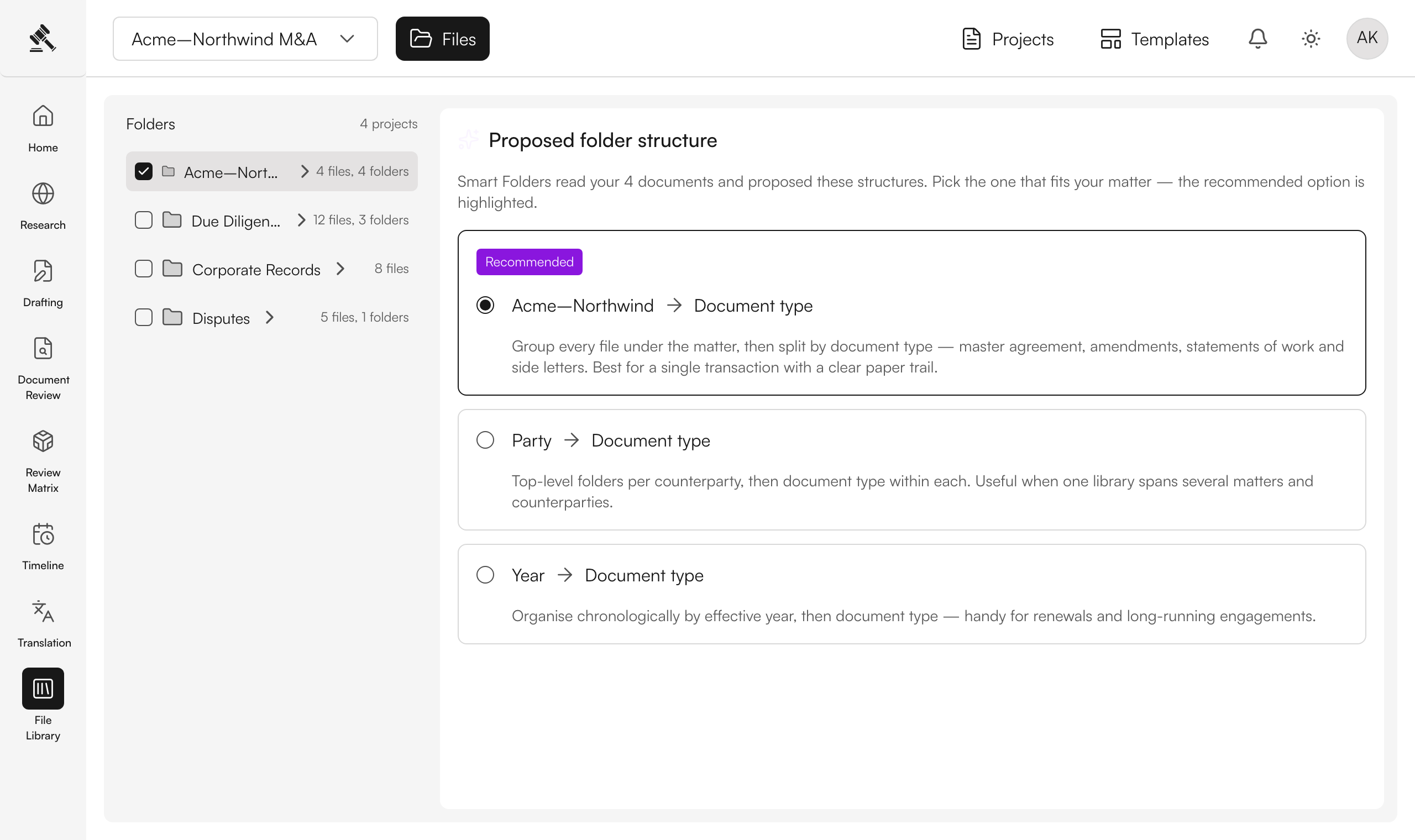
Task: Click the Research label in sidebar
Action: pos(43,225)
